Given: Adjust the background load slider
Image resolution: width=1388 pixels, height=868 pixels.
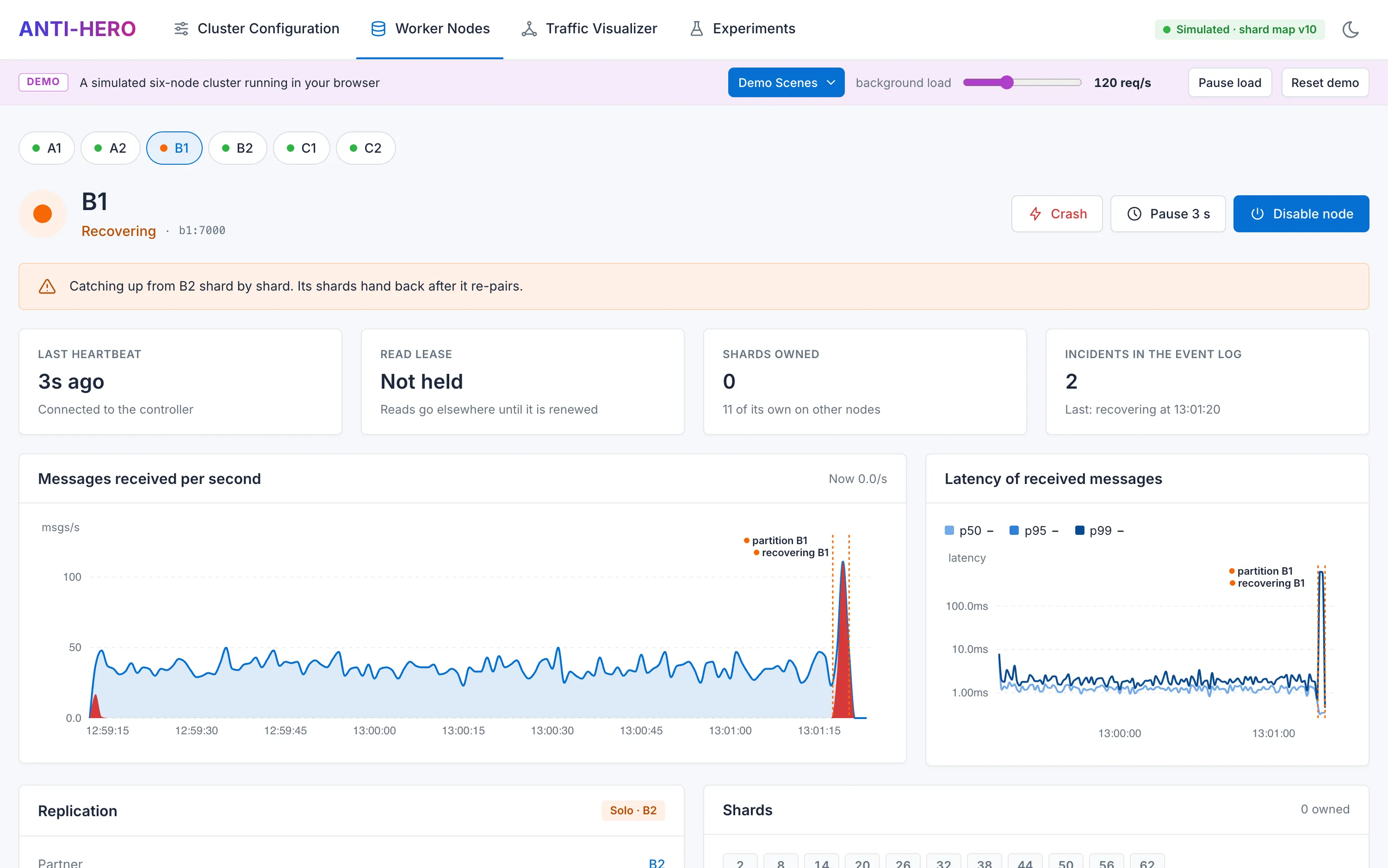Looking at the screenshot, I should (x=1022, y=83).
